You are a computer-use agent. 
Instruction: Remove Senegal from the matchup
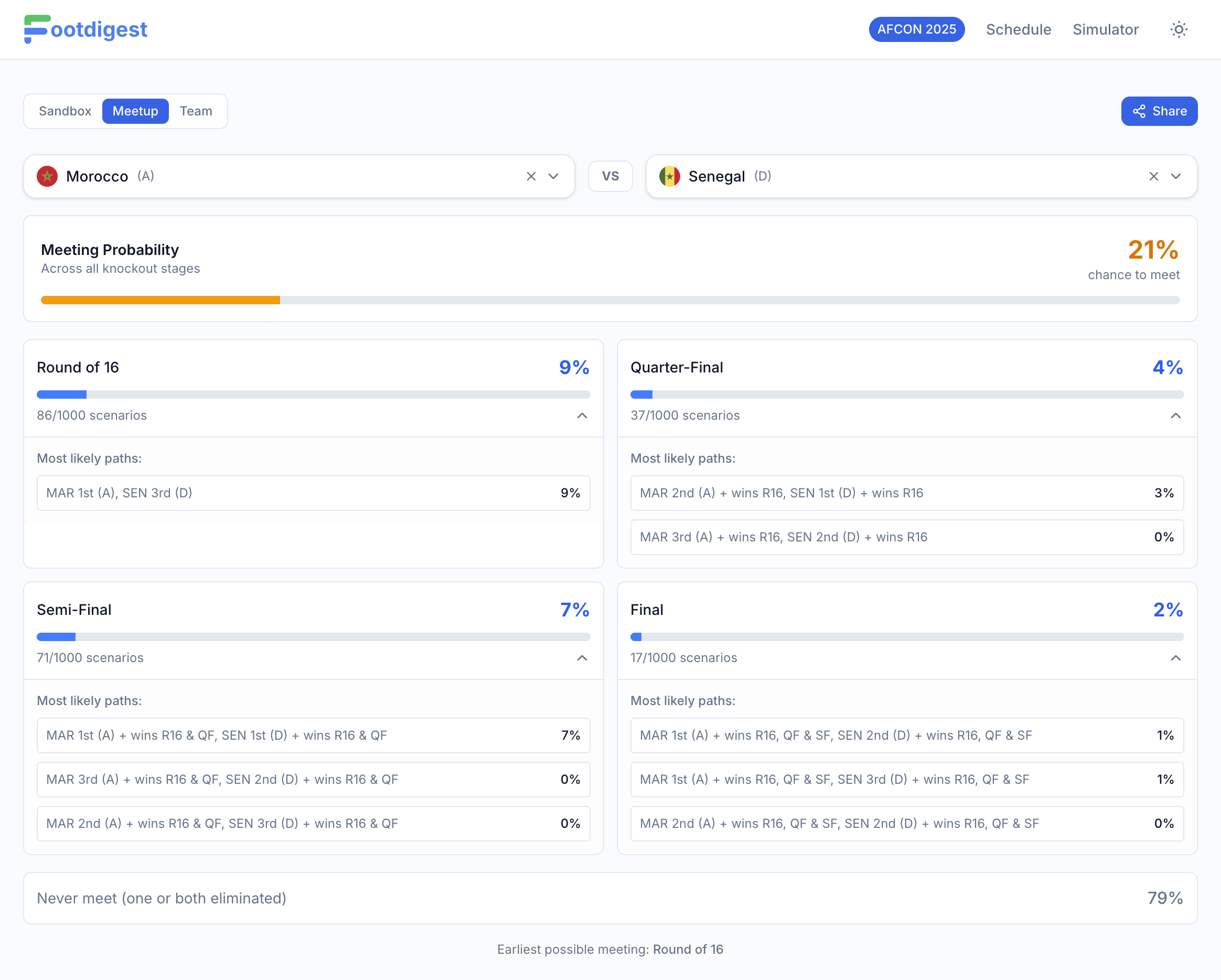coord(1154,176)
